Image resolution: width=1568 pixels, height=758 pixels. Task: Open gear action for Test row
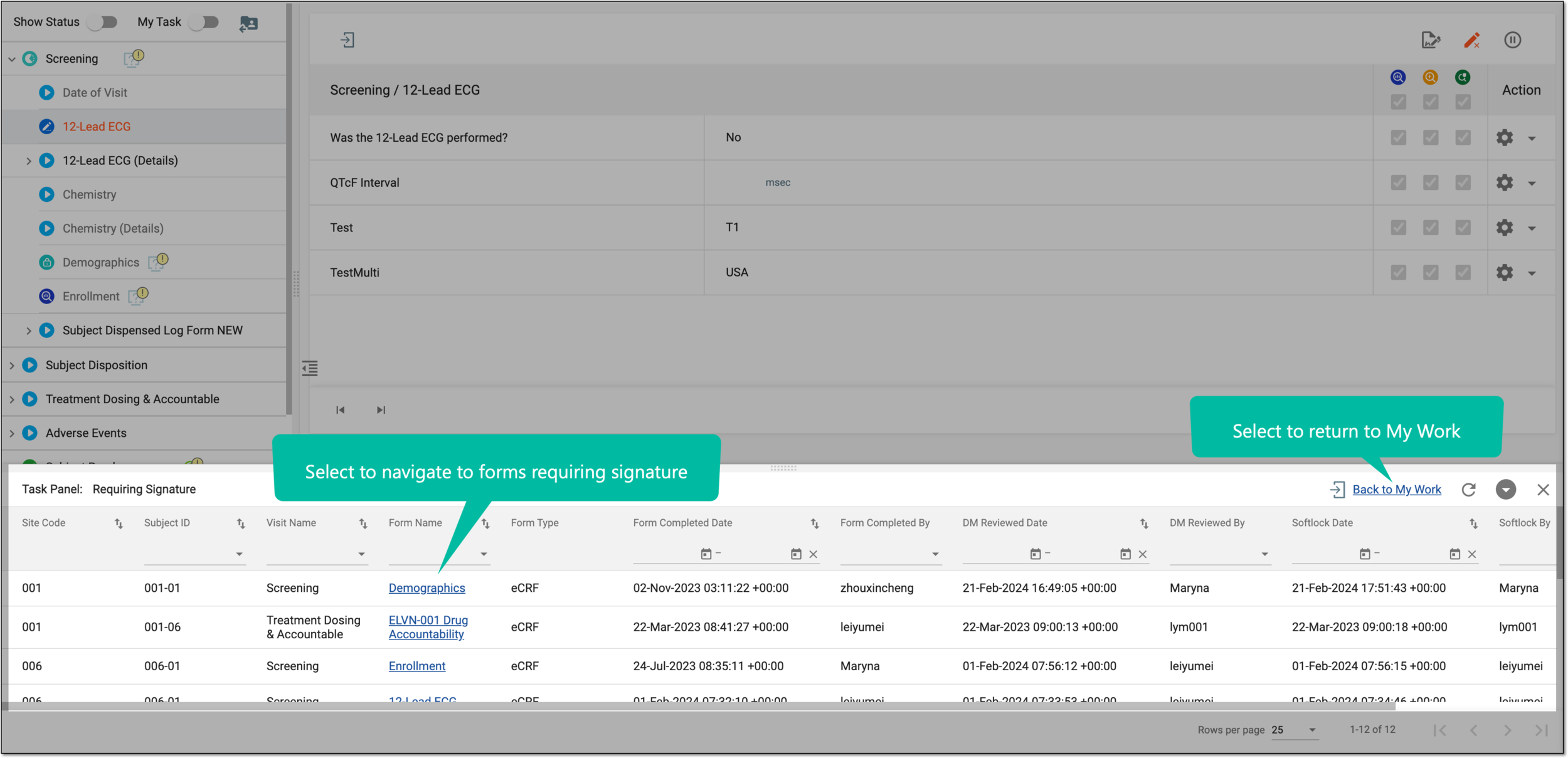coord(1504,228)
